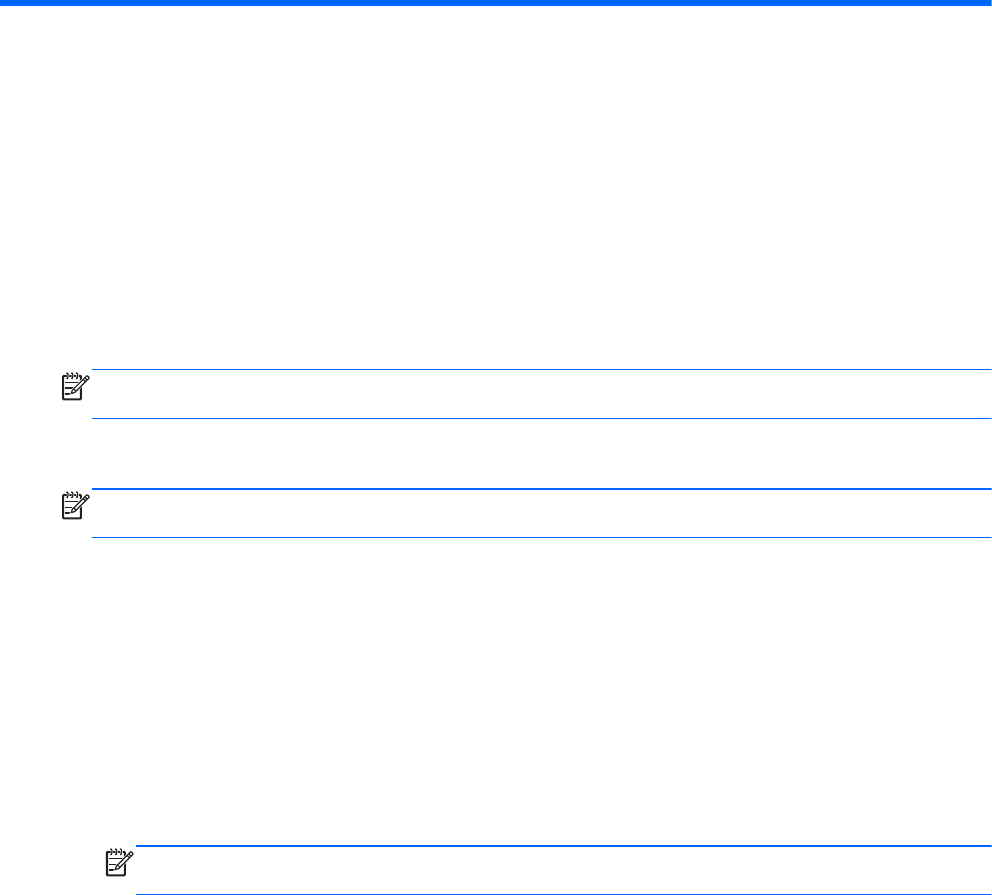Click the top rule of indented note

click(x=560, y=847)
